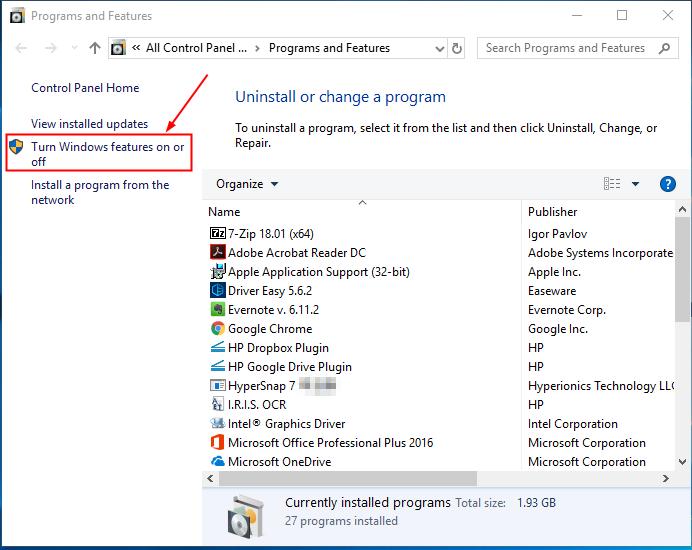Screen dimensions: 692x550
Task: Click the change view list icon
Action: tap(612, 184)
